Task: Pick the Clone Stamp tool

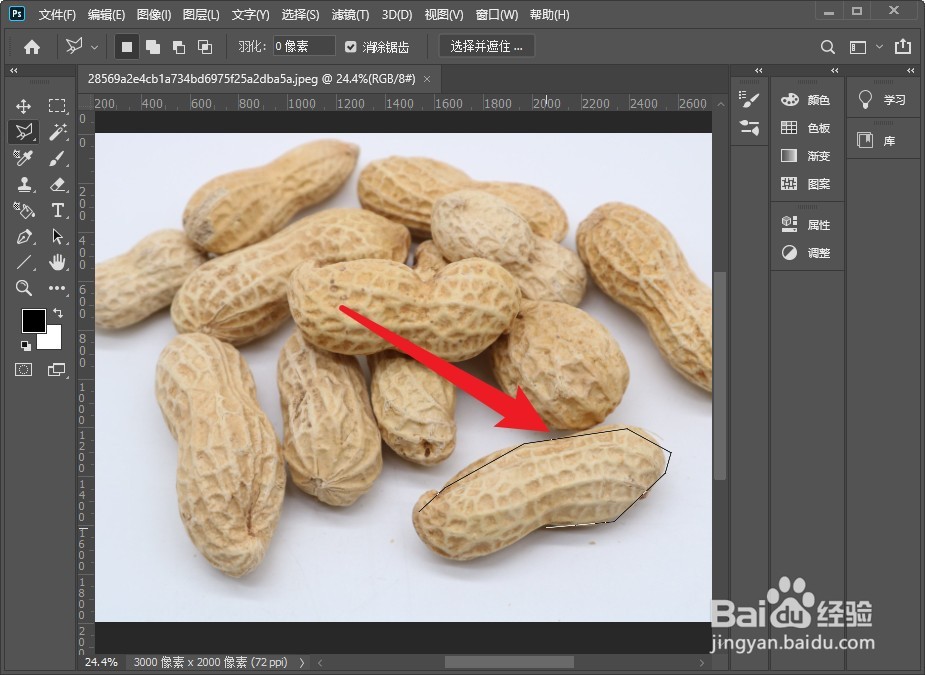Action: coord(22,183)
